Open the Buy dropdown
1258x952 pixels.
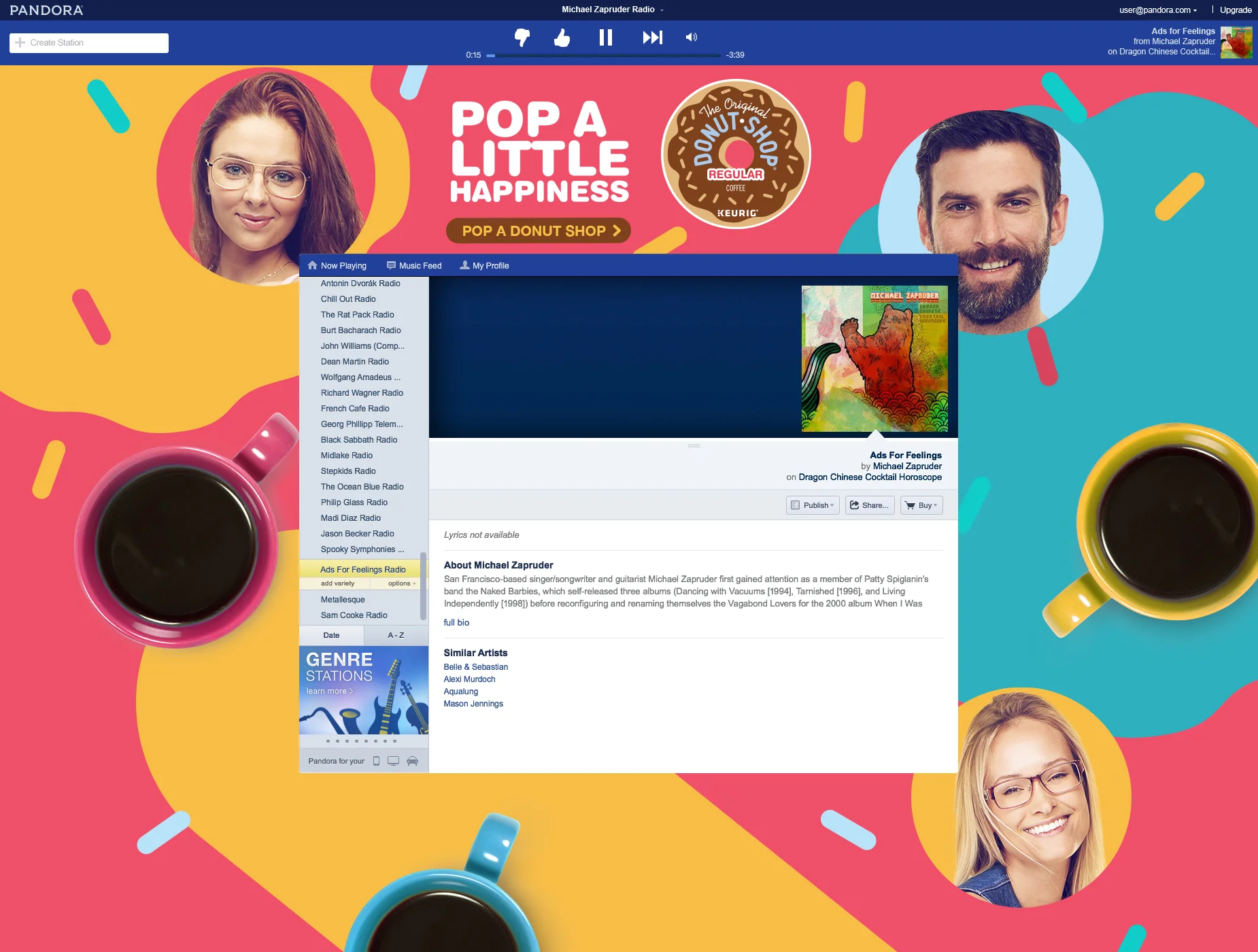click(921, 505)
